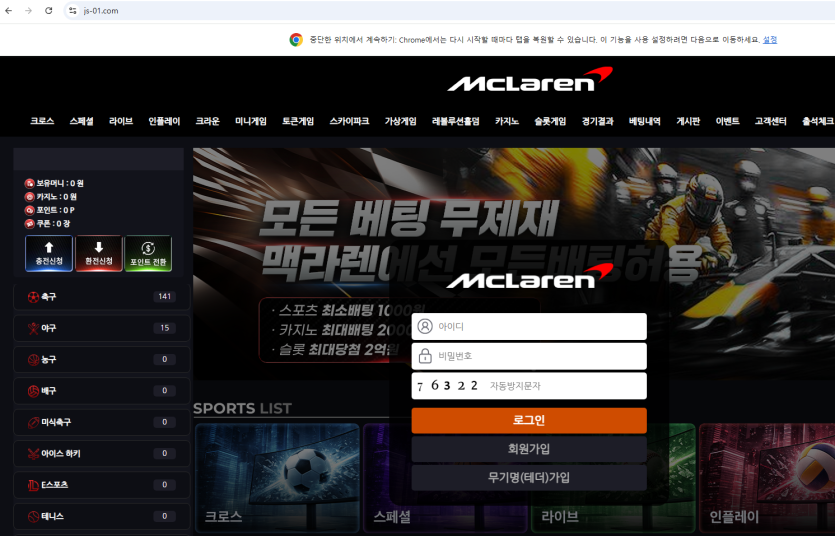Click the hockey icon beside 아이스 하키
This screenshot has height=536, width=835.
pos(34,453)
